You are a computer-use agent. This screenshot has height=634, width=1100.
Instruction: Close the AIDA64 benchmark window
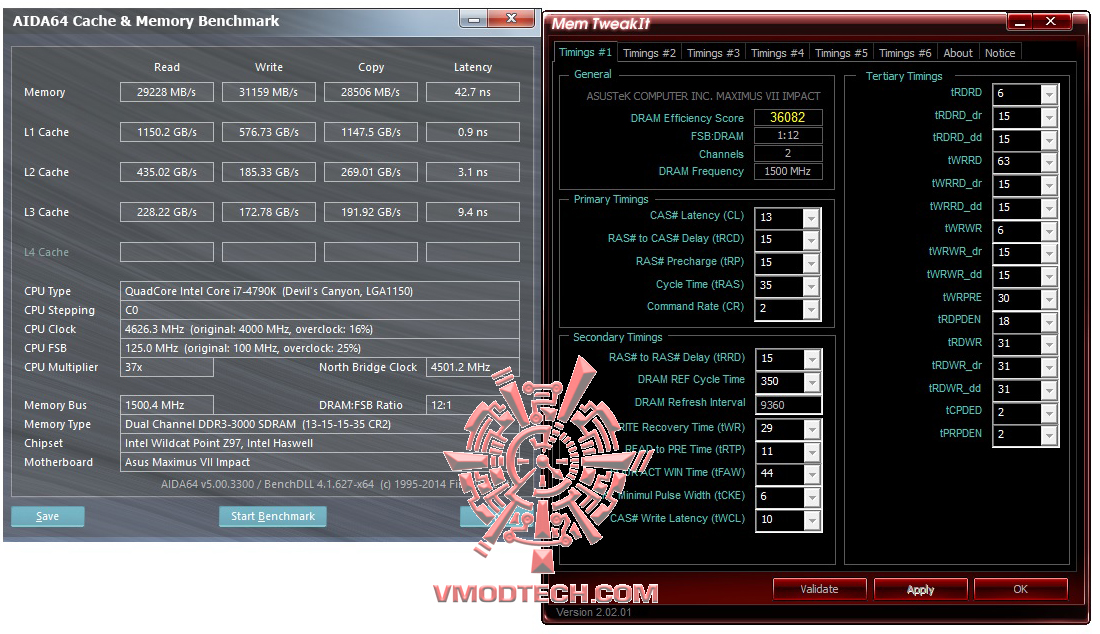(x=511, y=18)
